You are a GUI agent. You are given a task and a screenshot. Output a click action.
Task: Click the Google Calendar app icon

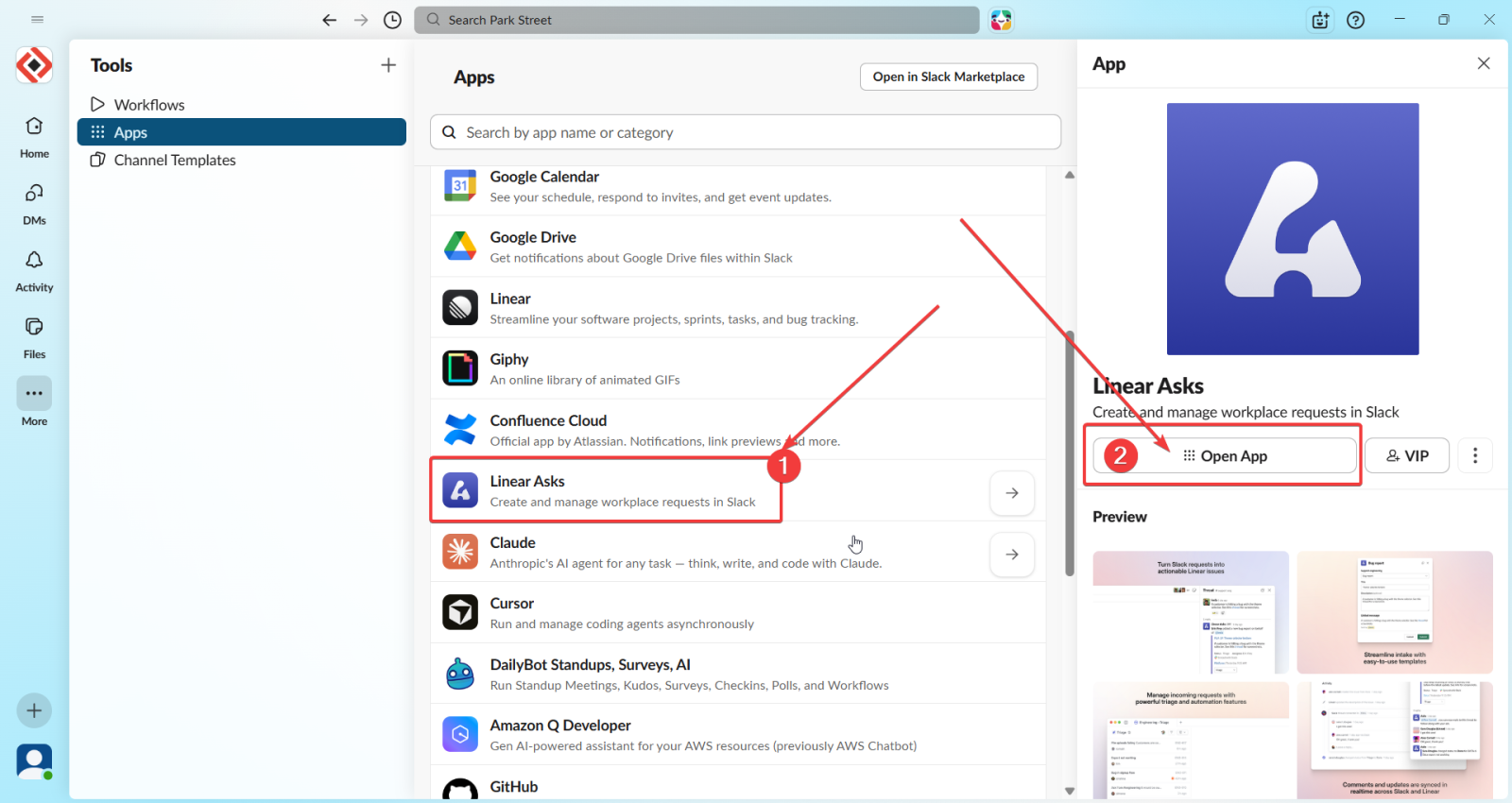(x=460, y=185)
